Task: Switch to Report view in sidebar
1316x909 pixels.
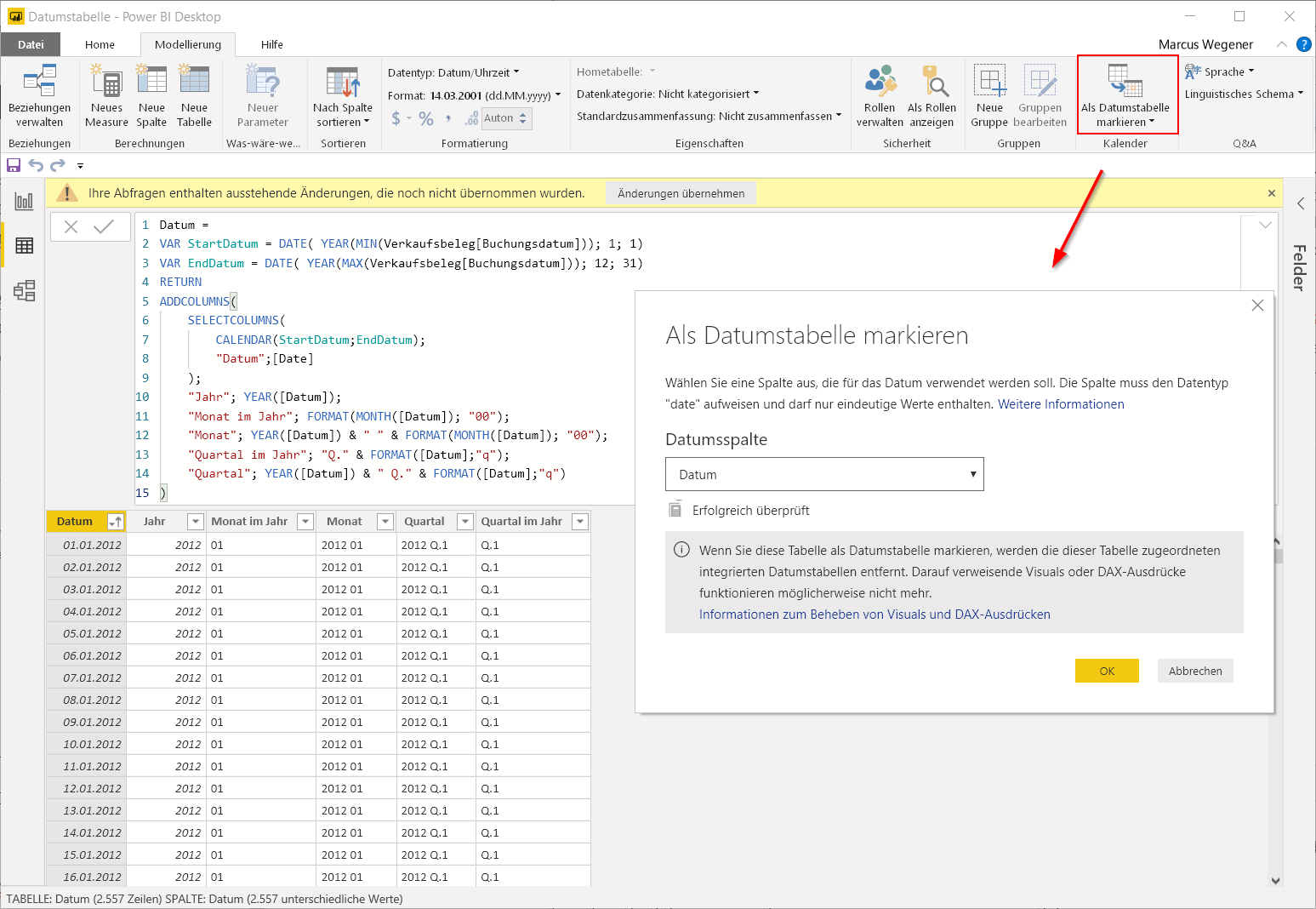Action: point(24,202)
